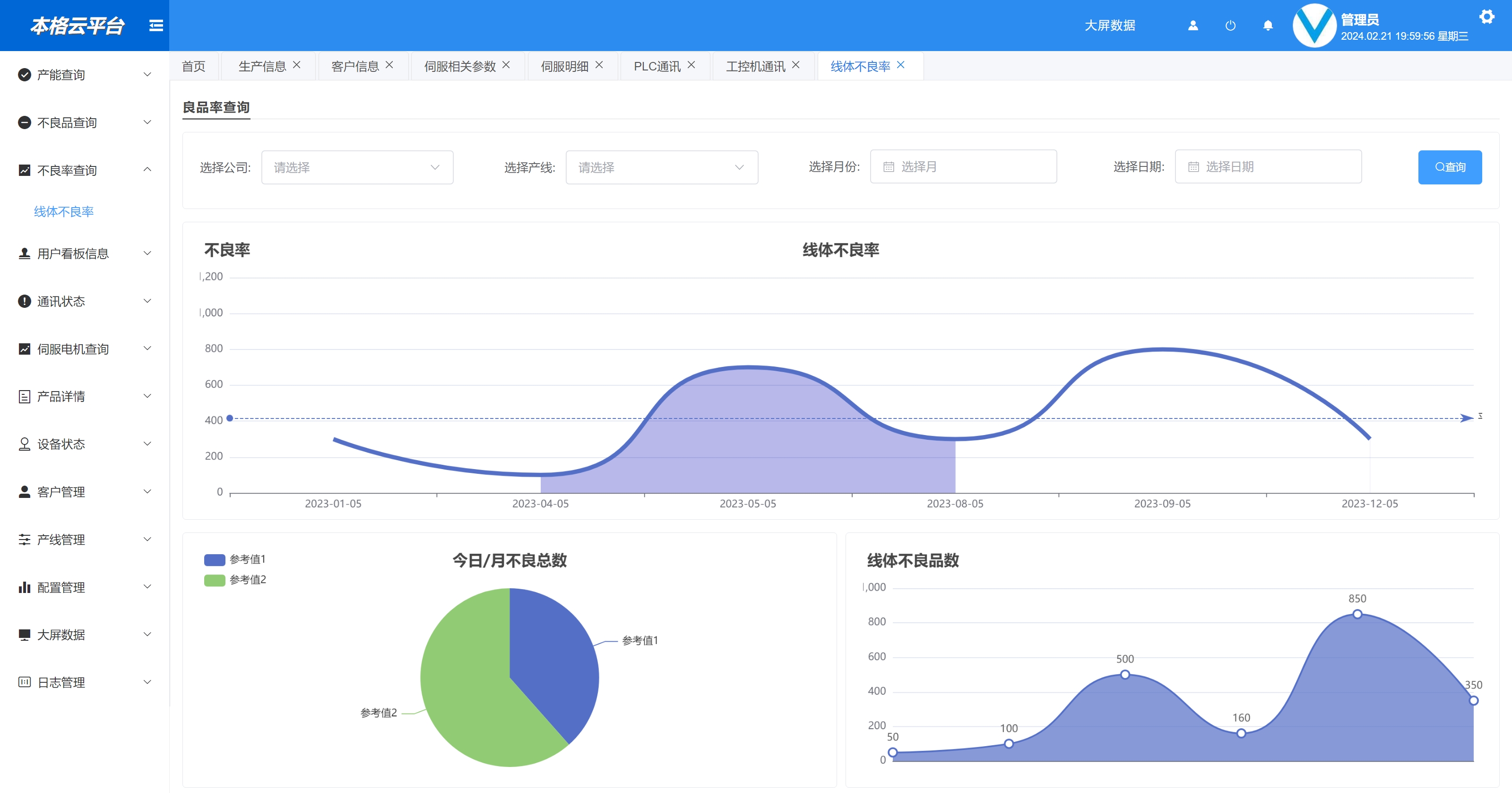
Task: Click the 通讯状态 alert icon
Action: click(25, 301)
